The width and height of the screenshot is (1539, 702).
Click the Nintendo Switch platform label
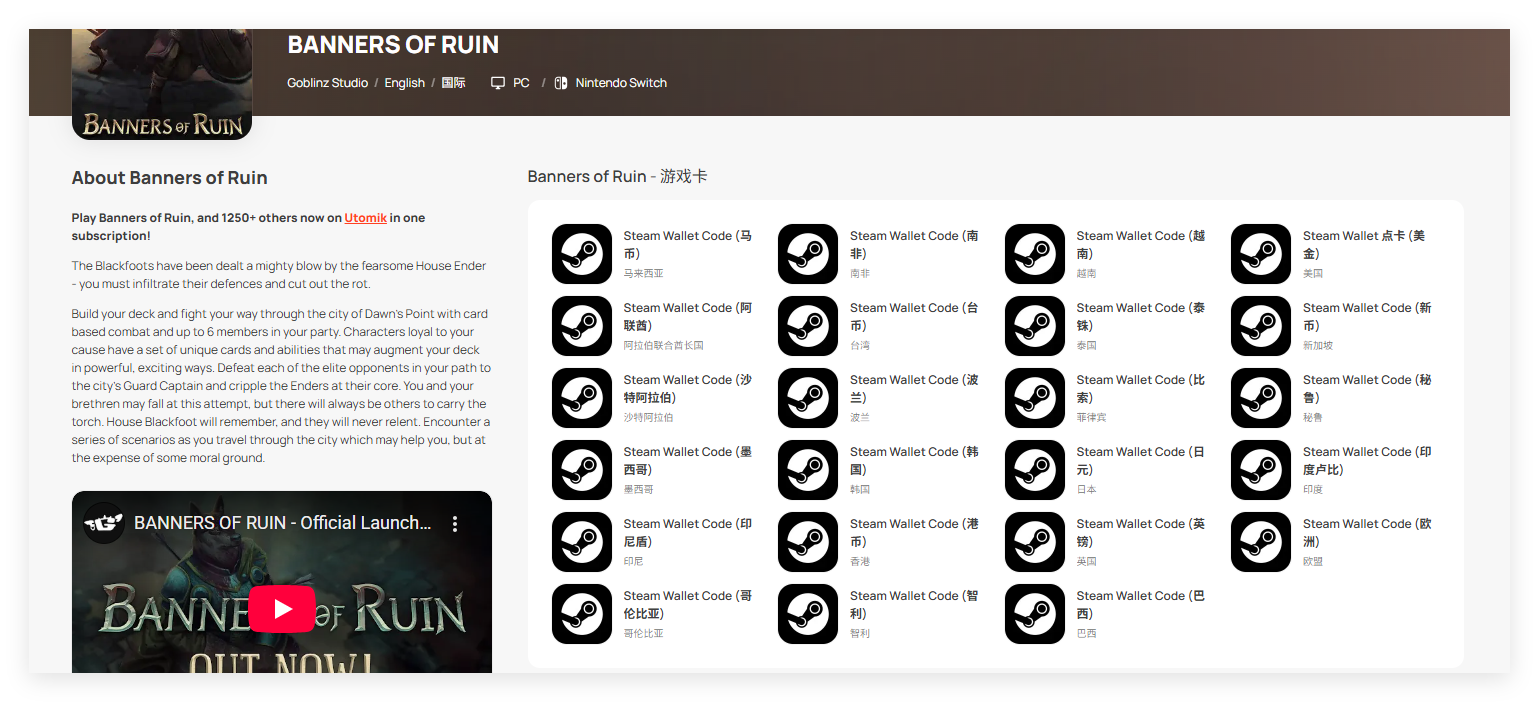pos(620,83)
